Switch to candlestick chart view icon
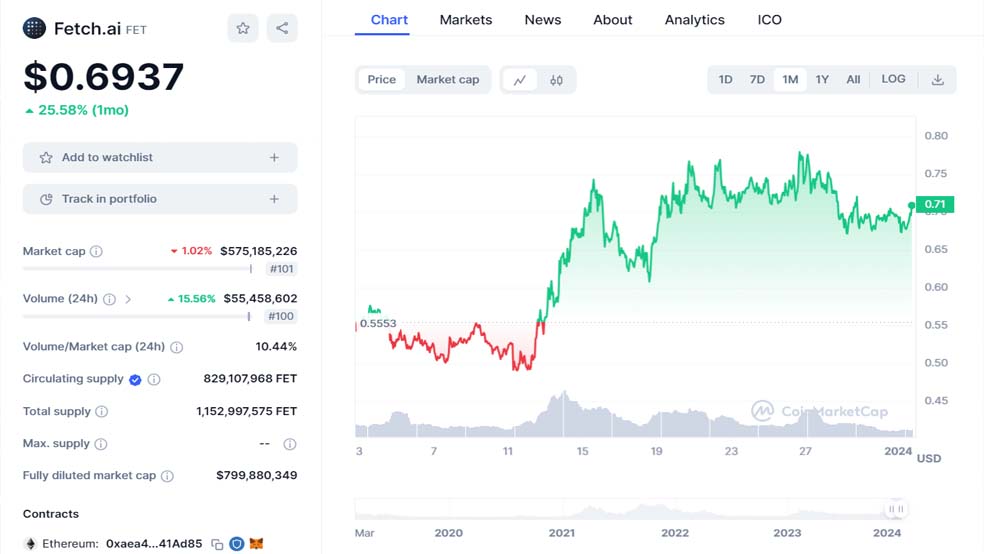 pyautogui.click(x=556, y=80)
